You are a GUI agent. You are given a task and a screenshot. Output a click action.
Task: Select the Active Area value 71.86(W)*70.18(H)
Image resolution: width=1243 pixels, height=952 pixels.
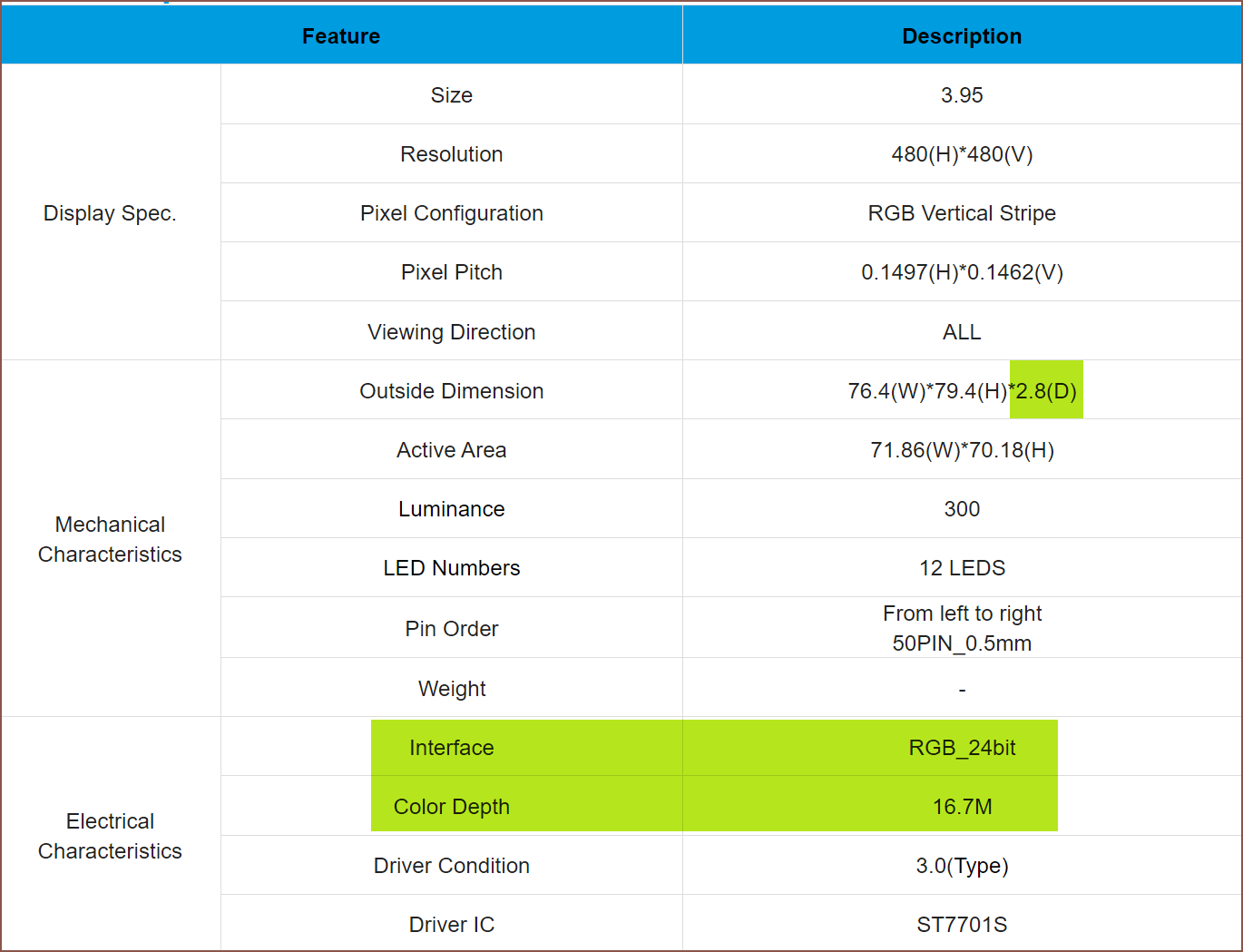coord(962,450)
